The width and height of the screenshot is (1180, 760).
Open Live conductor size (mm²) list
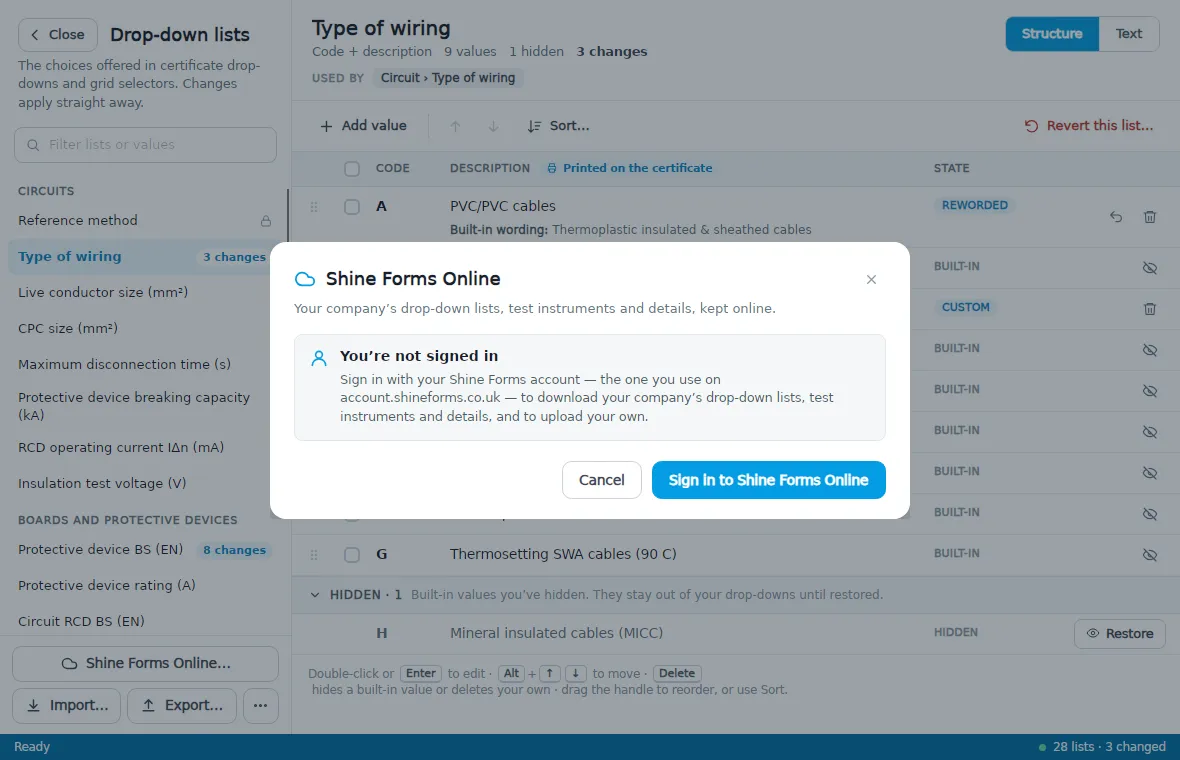click(x=144, y=292)
